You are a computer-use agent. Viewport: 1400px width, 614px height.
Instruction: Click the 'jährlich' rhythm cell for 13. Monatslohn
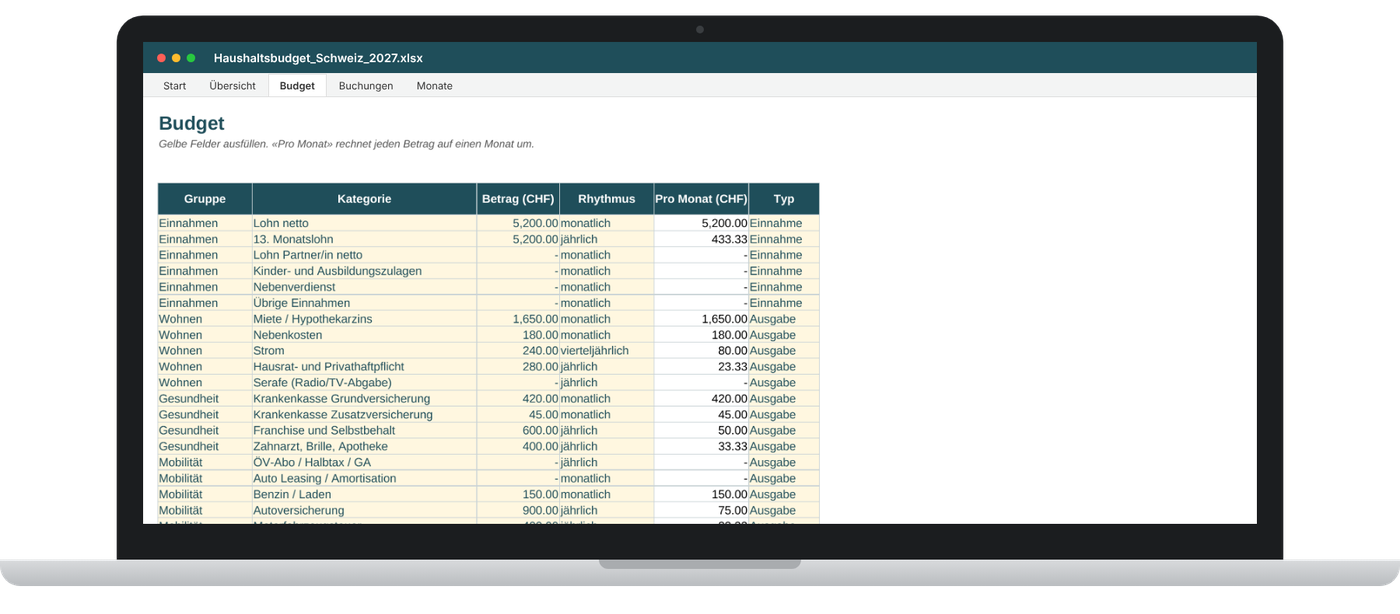[607, 239]
